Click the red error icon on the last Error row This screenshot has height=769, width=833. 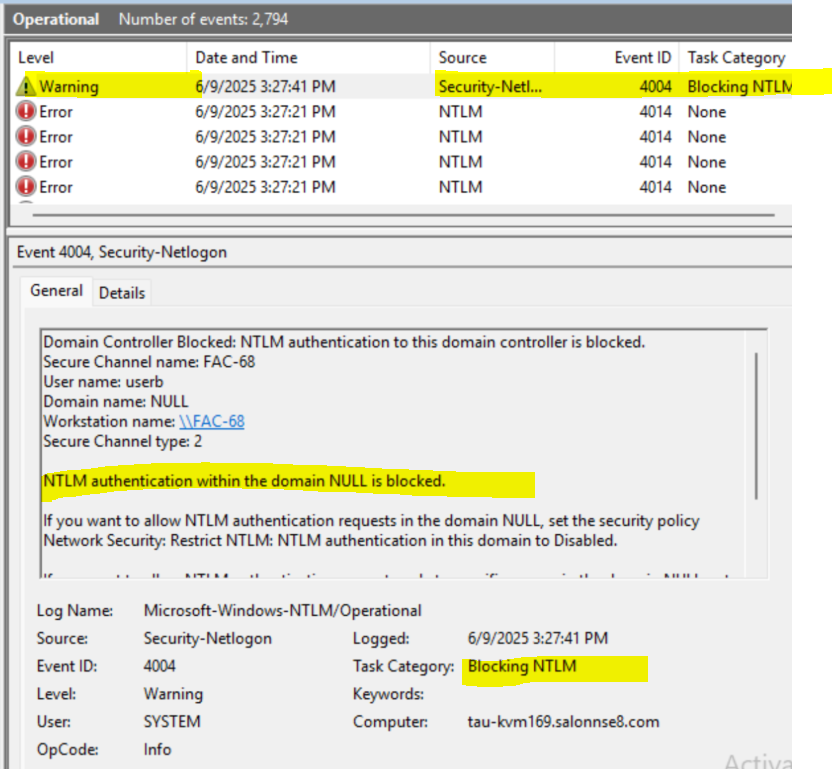(25, 186)
